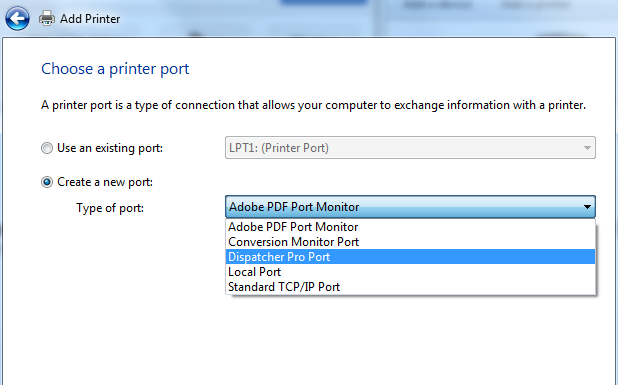The height and width of the screenshot is (385, 618).
Task: Click the printer icon beside Add Printer
Action: tap(47, 18)
